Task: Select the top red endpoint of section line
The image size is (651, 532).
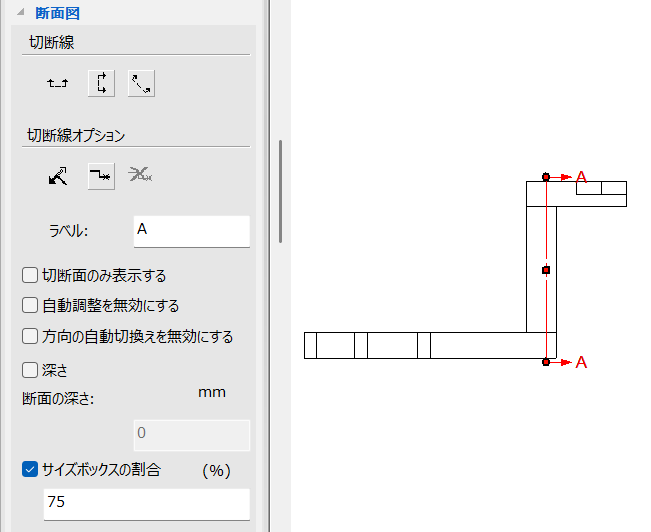Action: point(546,177)
